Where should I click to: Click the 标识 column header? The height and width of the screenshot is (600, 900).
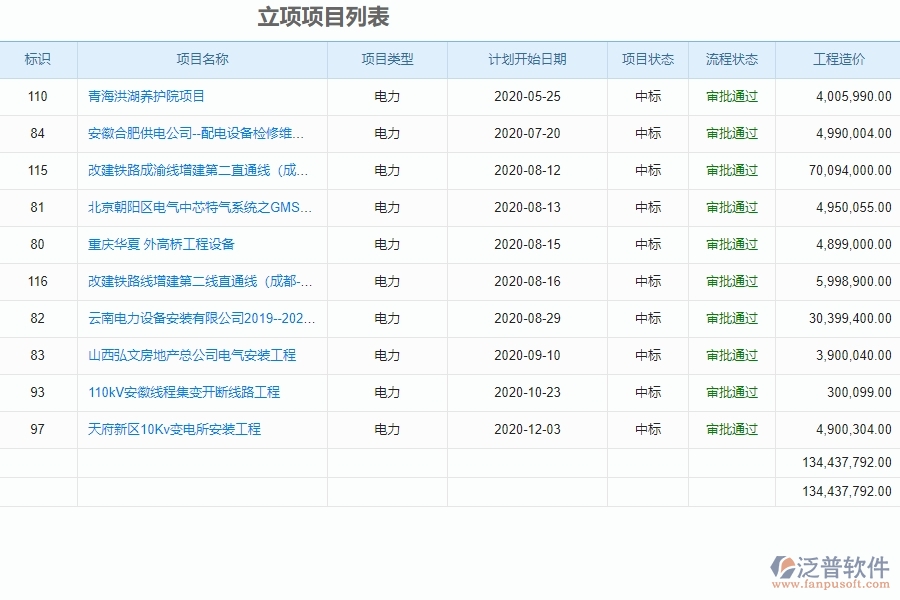38,59
